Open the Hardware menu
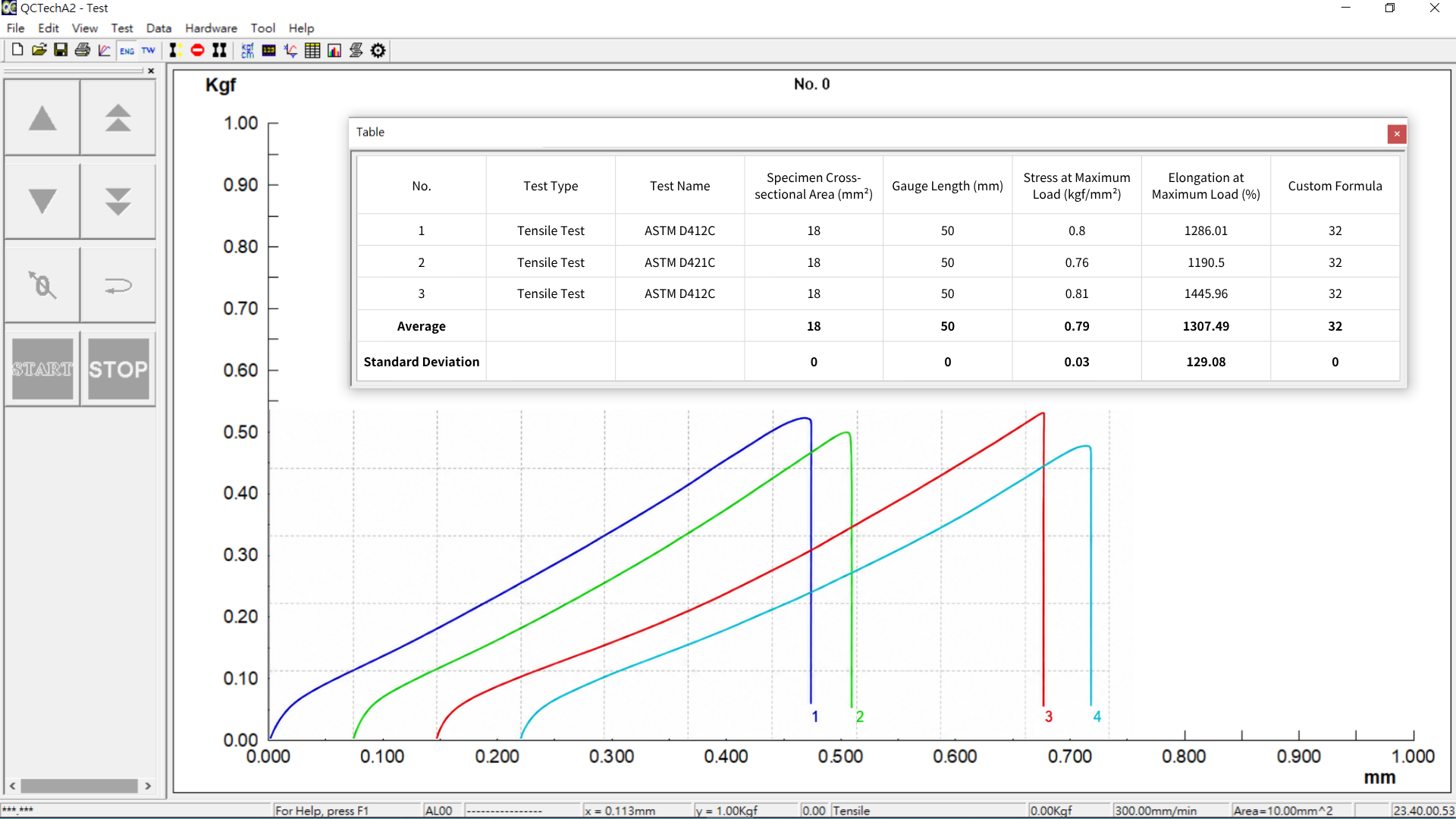The image size is (1456, 819). pyautogui.click(x=211, y=28)
